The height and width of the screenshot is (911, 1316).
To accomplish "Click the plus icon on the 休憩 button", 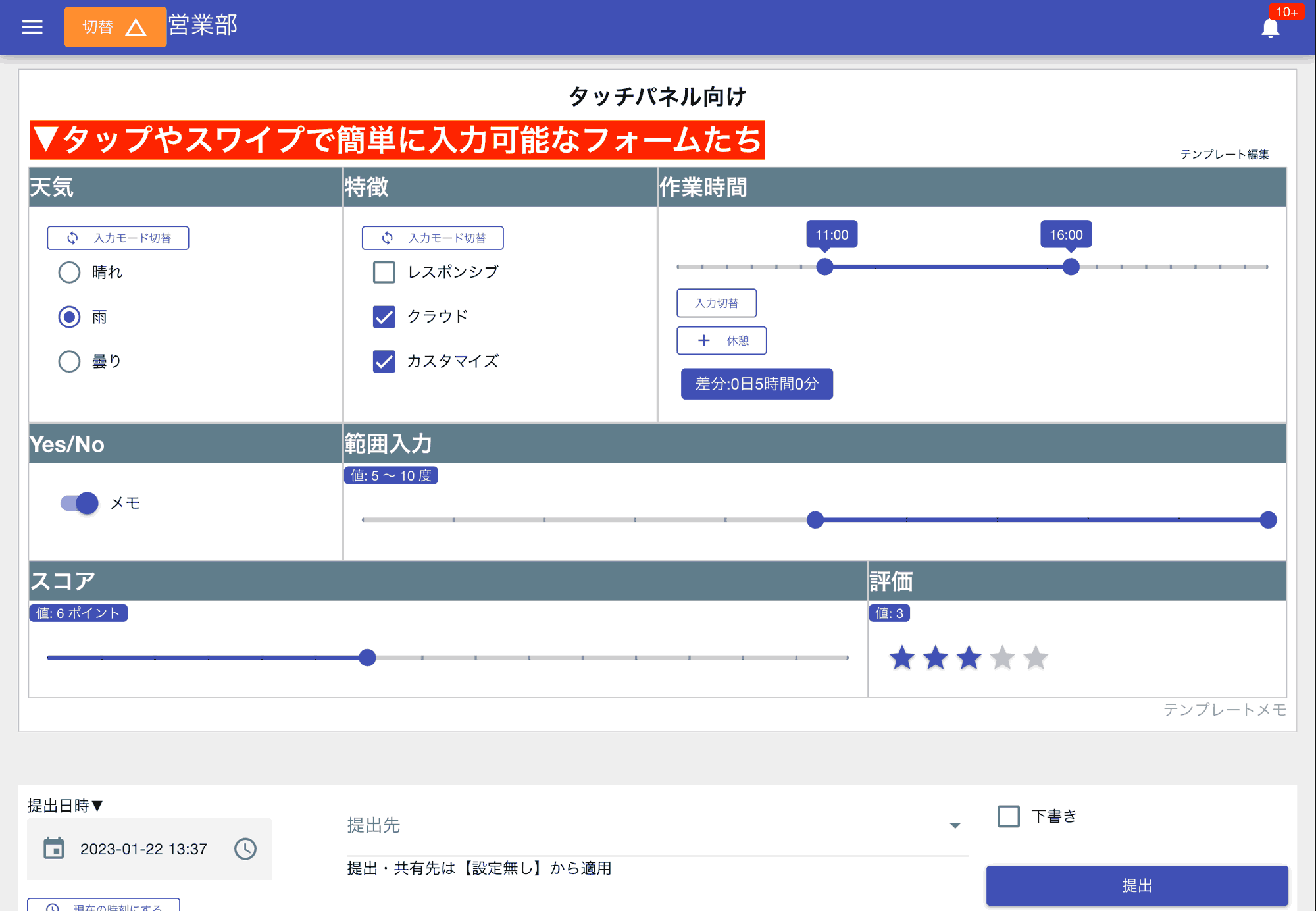I will point(703,340).
